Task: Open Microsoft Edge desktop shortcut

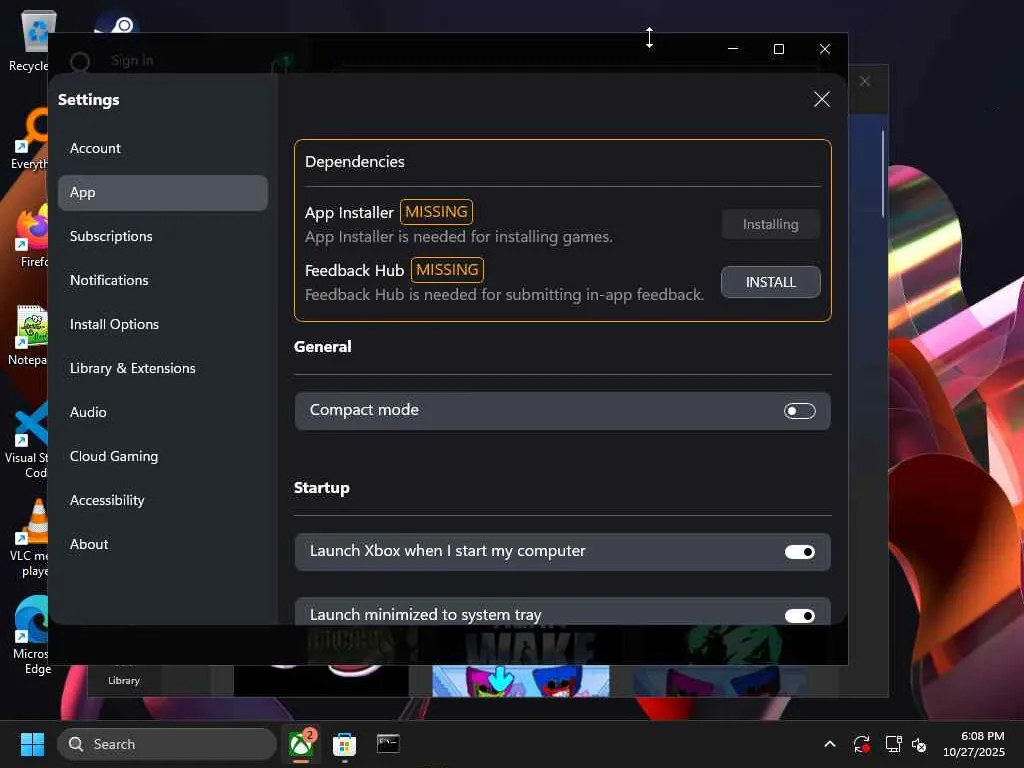Action: point(31,637)
